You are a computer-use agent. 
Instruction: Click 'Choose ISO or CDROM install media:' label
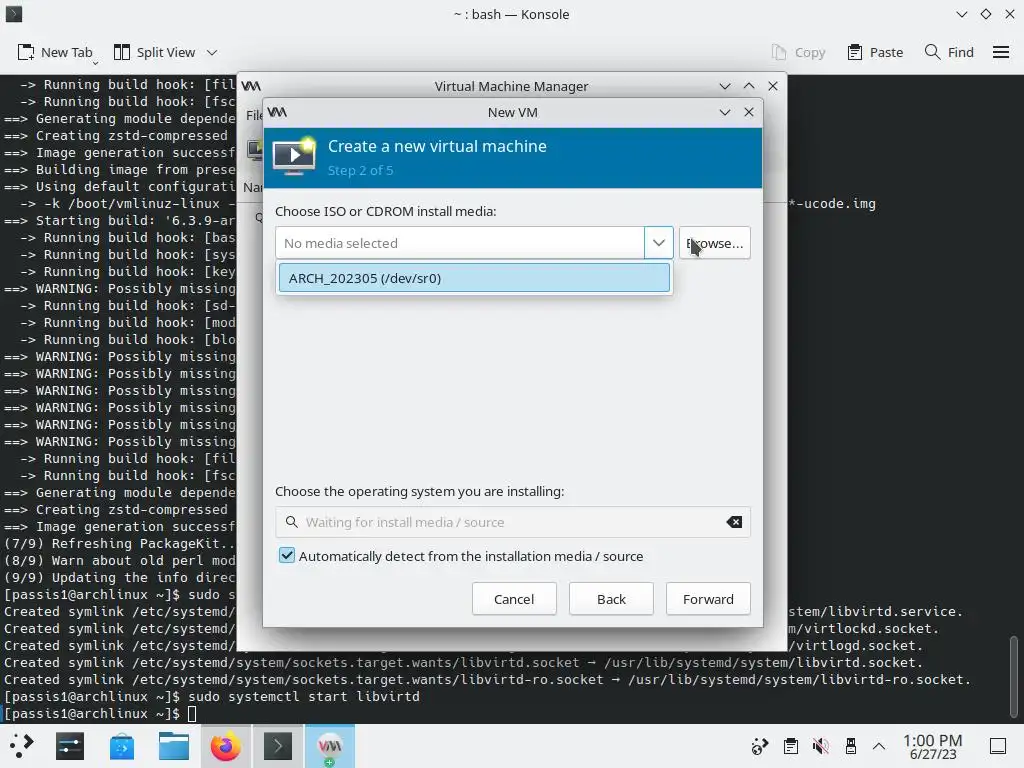(385, 212)
